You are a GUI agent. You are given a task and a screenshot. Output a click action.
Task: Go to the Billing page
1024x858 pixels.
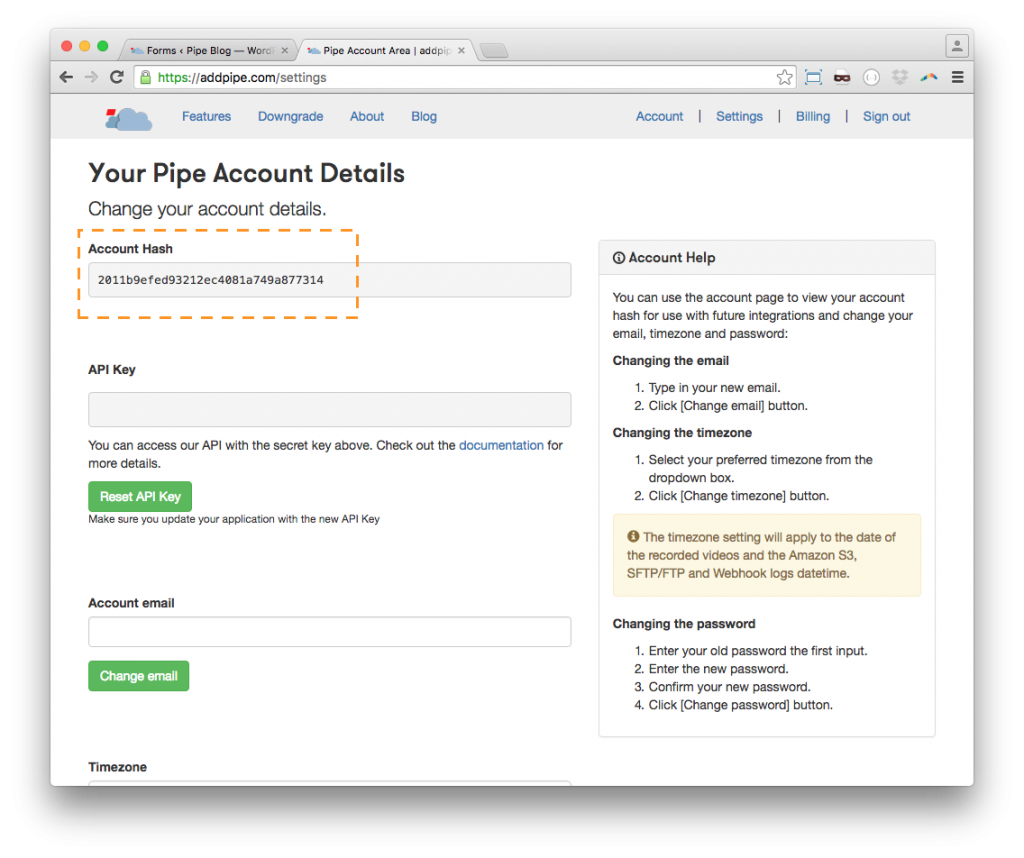(x=812, y=117)
